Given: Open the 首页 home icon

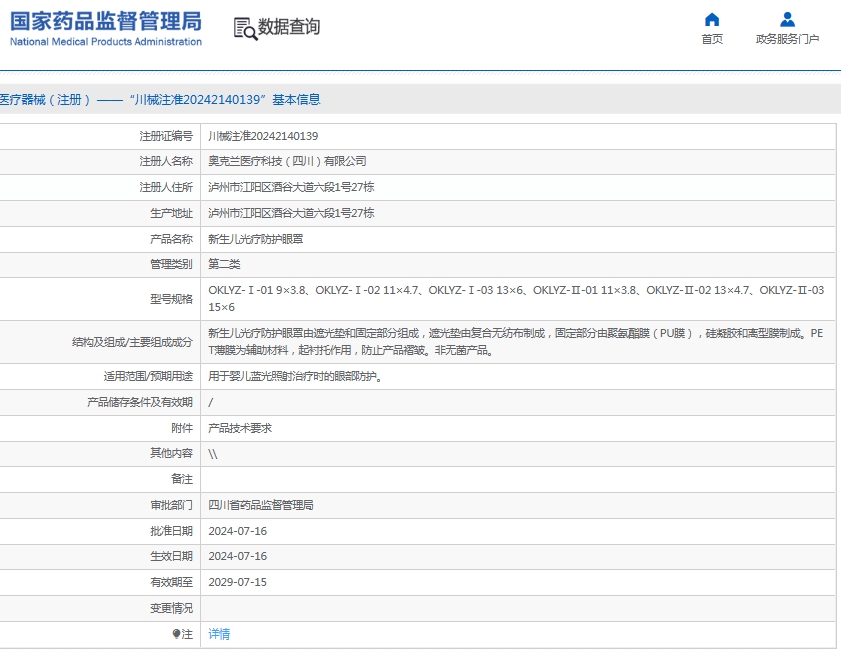Looking at the screenshot, I should point(712,20).
